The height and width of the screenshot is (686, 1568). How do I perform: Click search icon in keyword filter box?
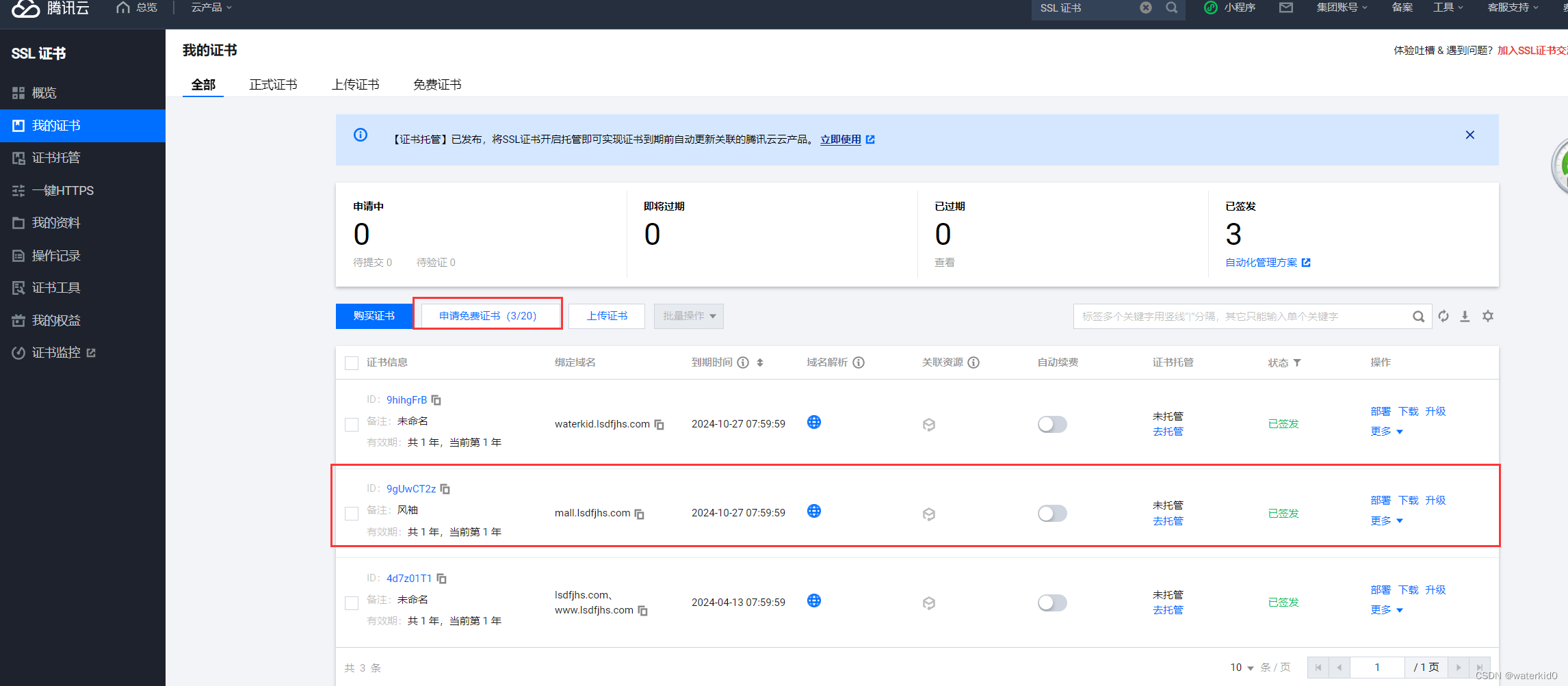1419,317
